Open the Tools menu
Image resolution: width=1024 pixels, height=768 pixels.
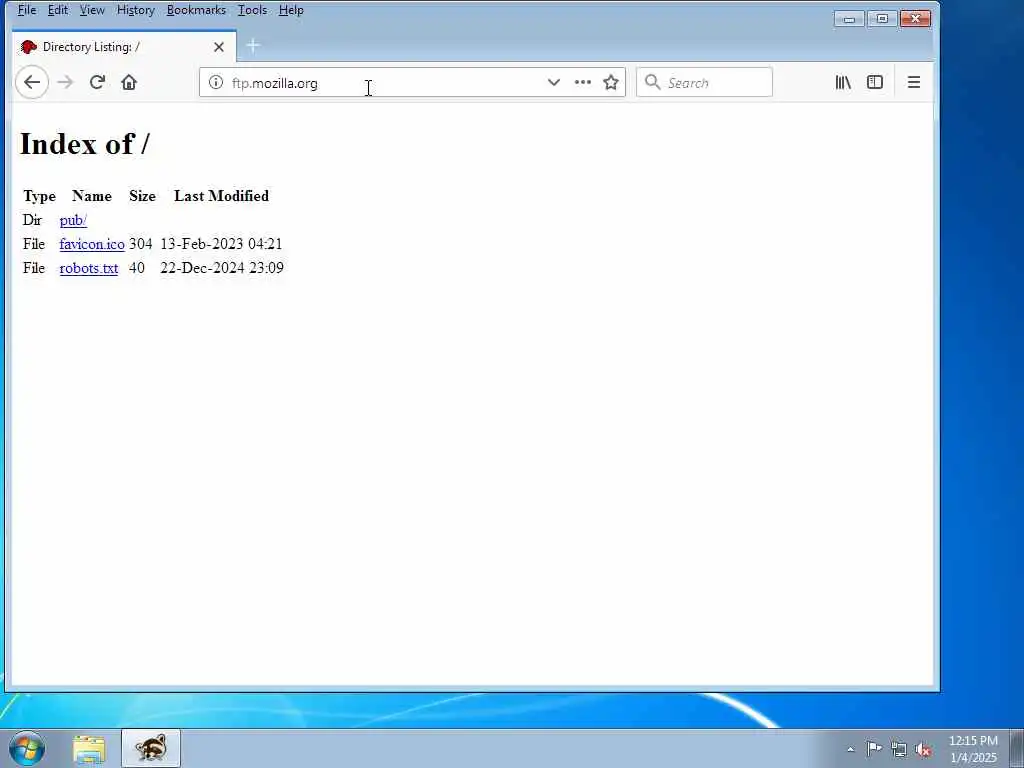click(252, 10)
